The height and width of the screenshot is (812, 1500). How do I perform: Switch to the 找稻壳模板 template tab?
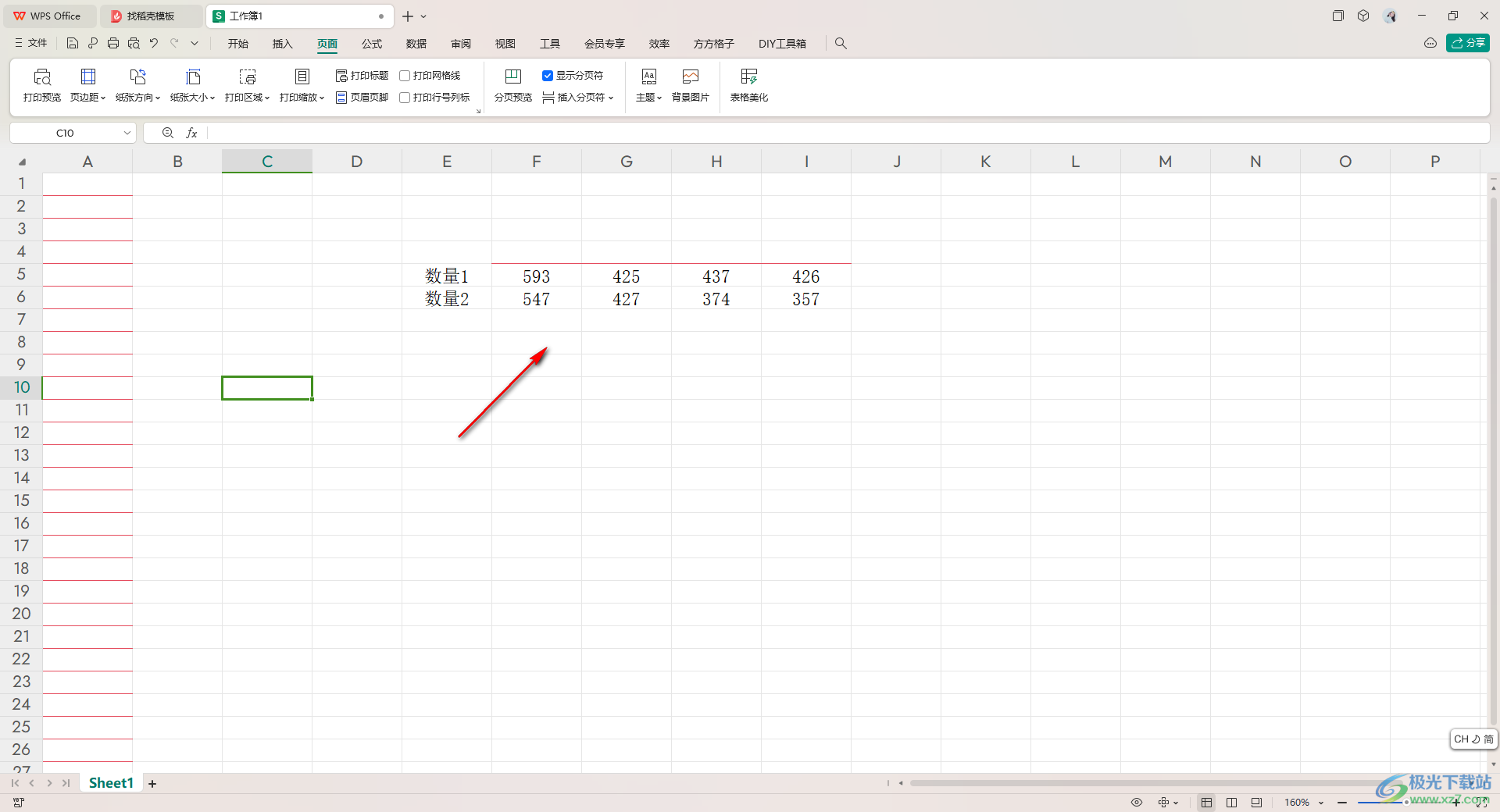[x=151, y=16]
